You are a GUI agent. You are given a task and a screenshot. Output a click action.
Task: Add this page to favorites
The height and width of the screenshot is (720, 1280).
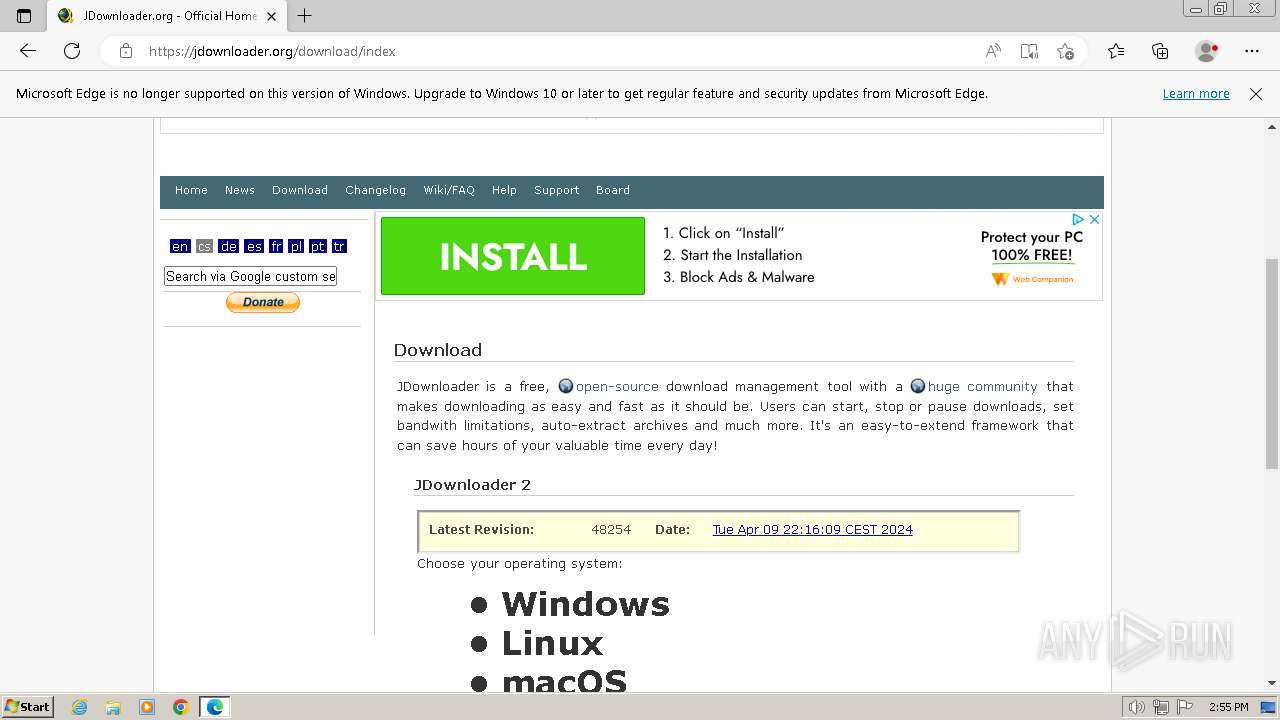pos(1065,51)
